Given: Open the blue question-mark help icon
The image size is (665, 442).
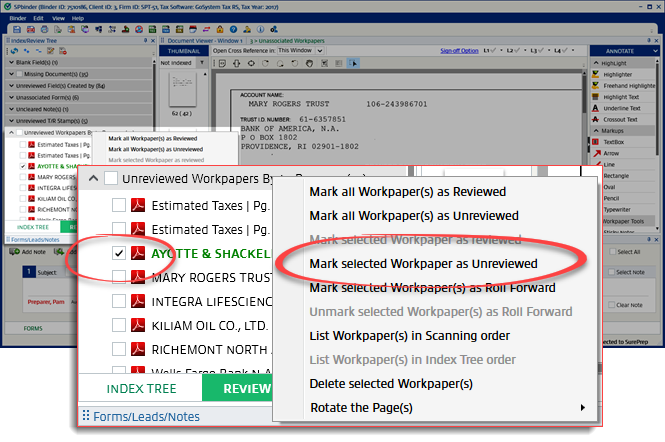Looking at the screenshot, I should [233, 29].
